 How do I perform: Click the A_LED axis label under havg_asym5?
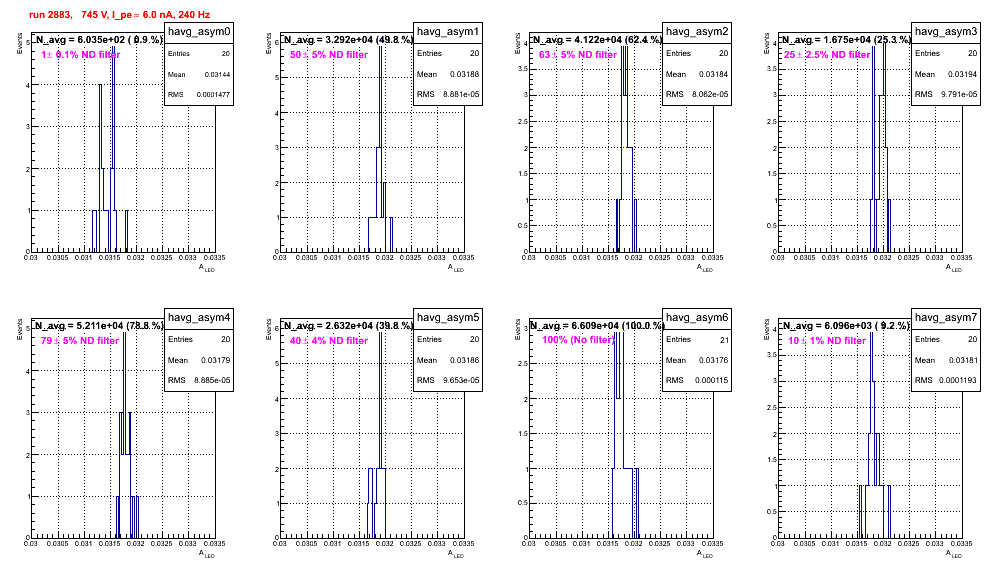coord(456,554)
